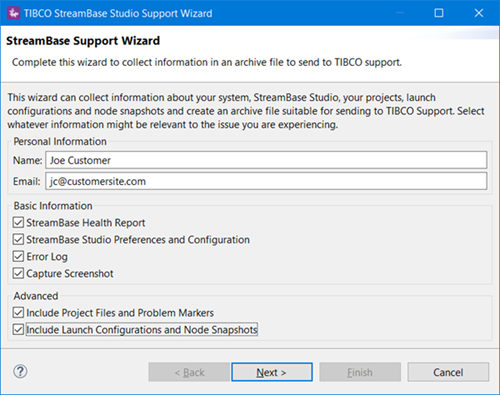
Task: Open help with the question mark icon
Action: pyautogui.click(x=20, y=371)
